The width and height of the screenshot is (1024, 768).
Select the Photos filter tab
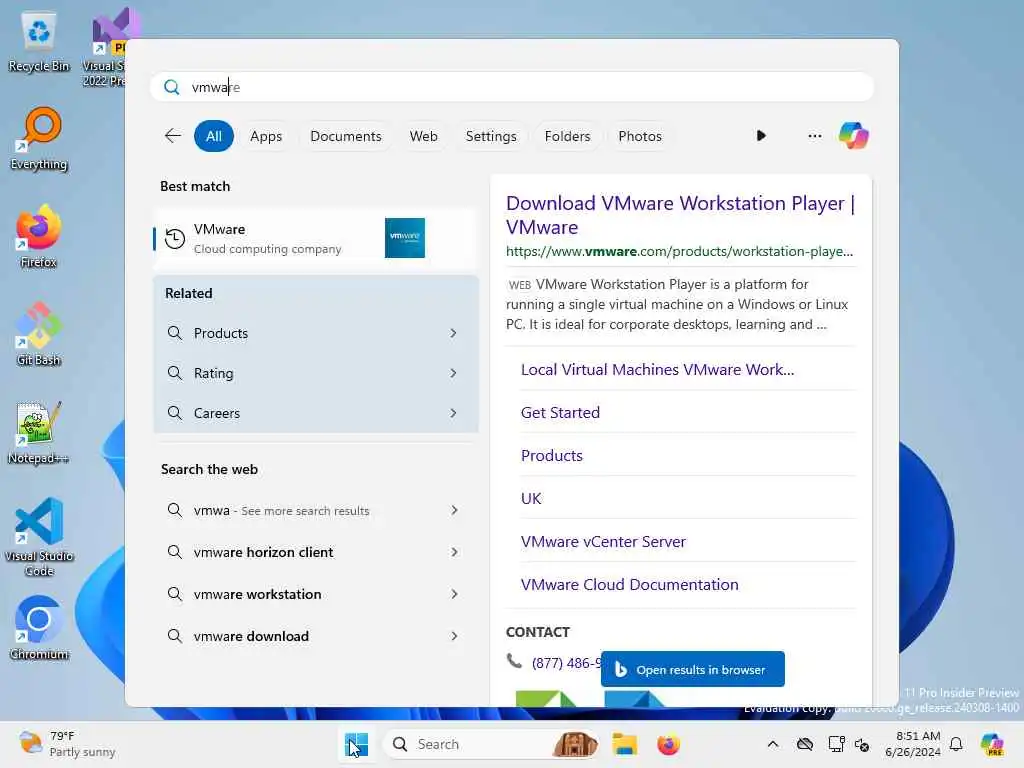click(639, 136)
